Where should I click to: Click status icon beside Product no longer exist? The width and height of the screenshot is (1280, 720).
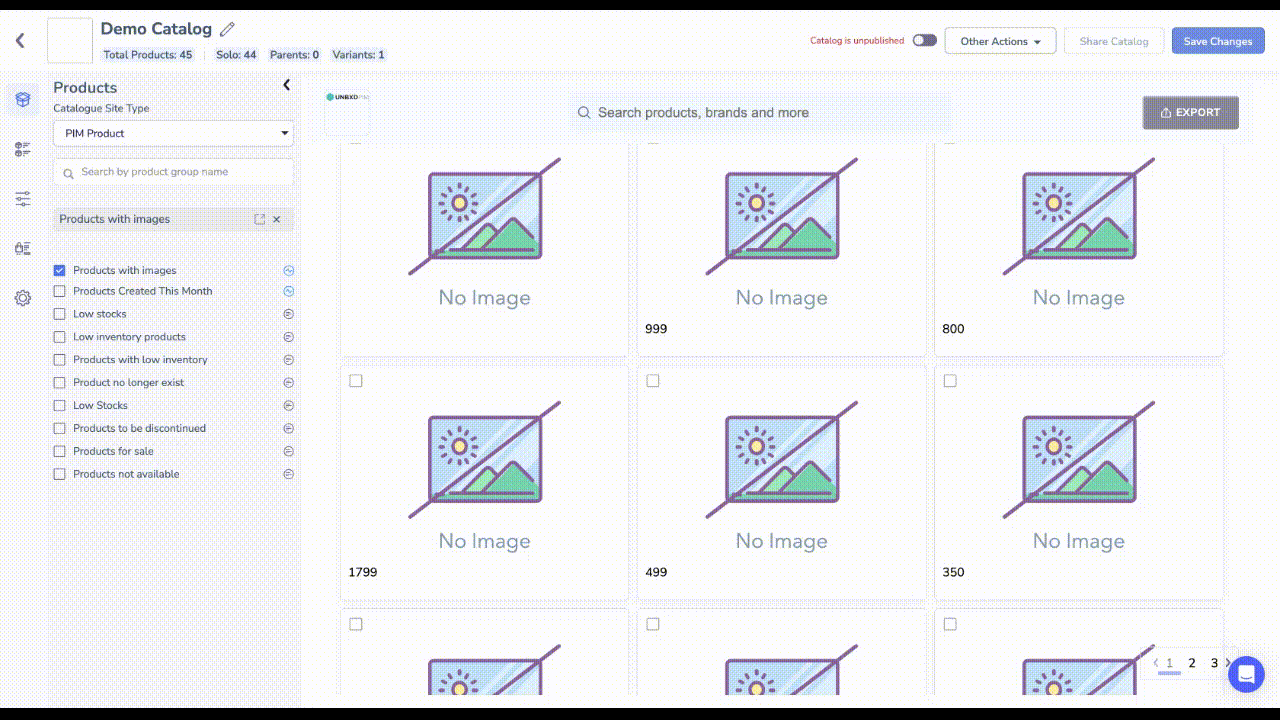pos(288,383)
